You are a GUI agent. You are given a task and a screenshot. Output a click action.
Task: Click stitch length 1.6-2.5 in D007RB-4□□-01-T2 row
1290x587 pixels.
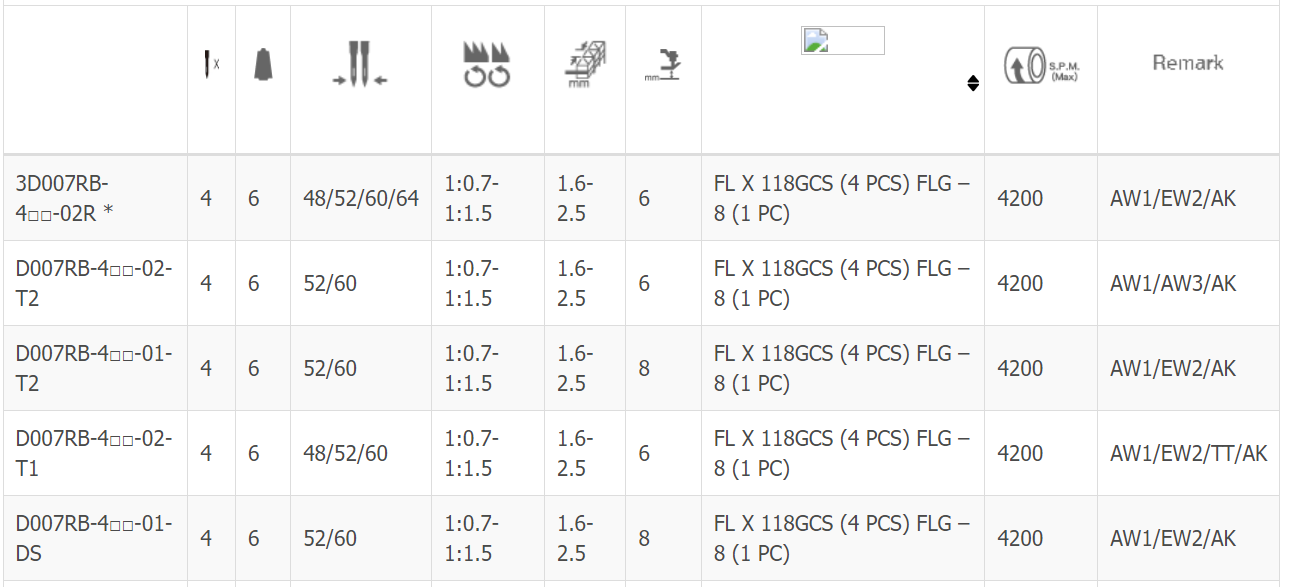pos(575,368)
